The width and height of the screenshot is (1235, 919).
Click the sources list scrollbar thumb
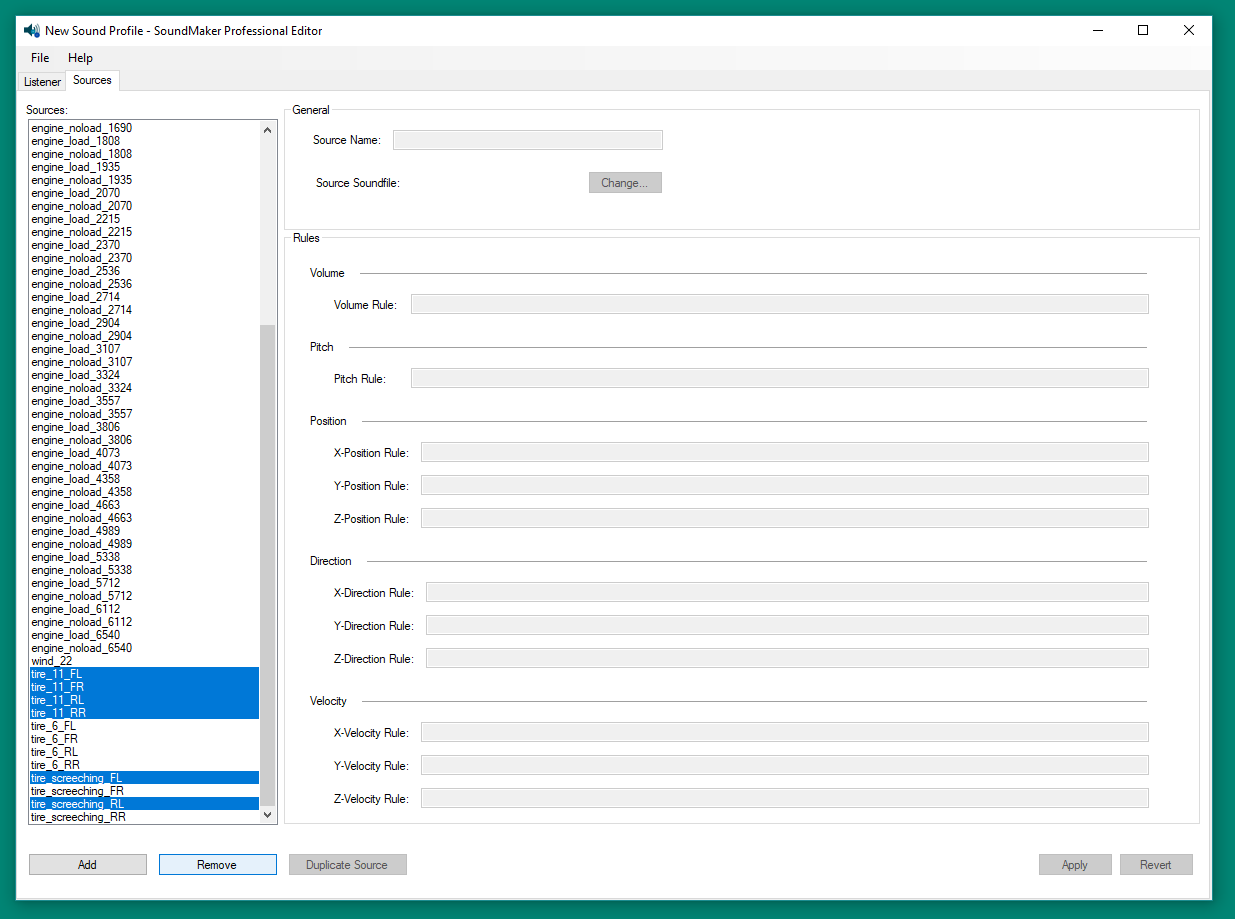point(267,565)
